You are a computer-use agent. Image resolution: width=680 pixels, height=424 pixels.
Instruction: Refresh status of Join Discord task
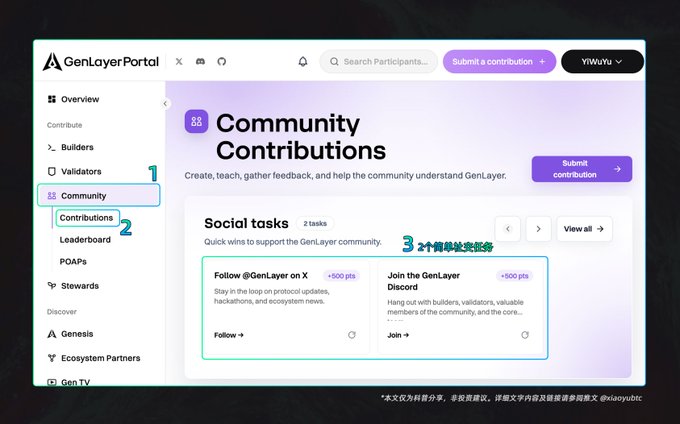[x=525, y=335]
